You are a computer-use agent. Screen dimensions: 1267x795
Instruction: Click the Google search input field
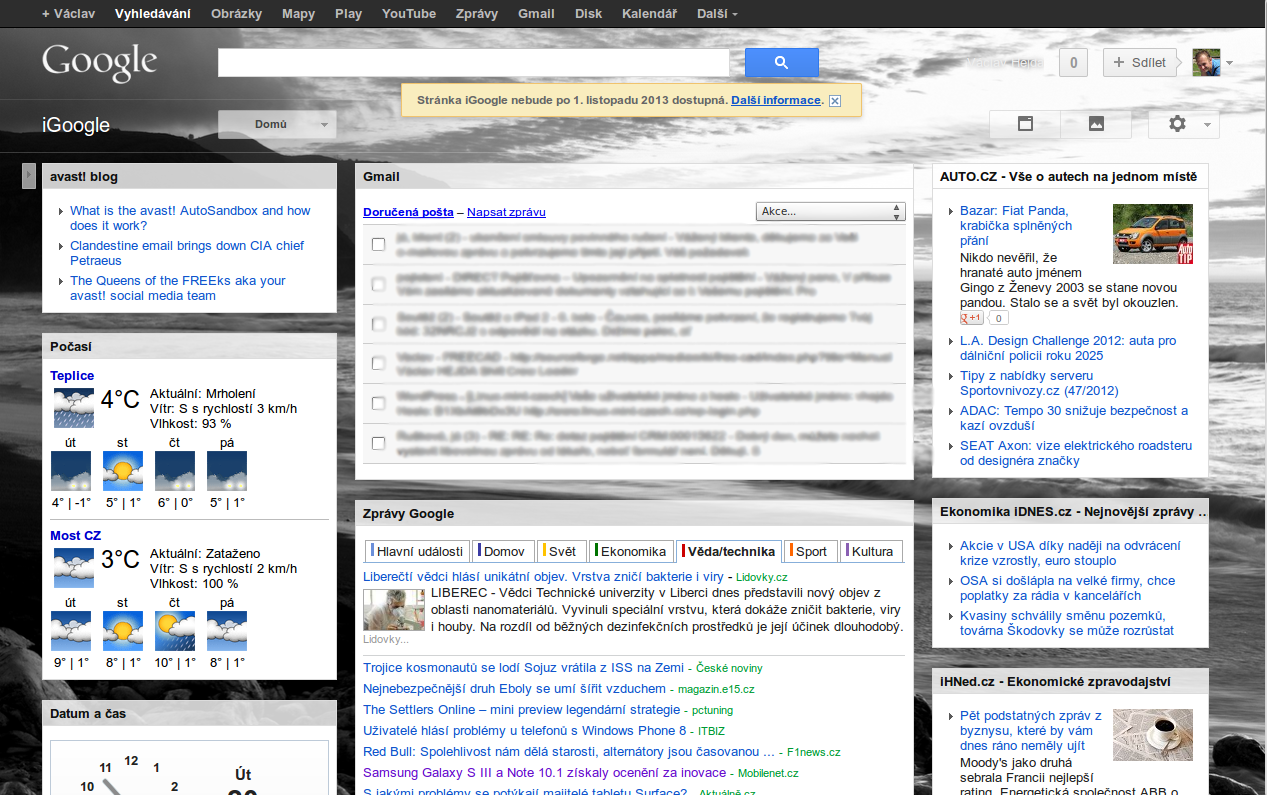(x=474, y=63)
